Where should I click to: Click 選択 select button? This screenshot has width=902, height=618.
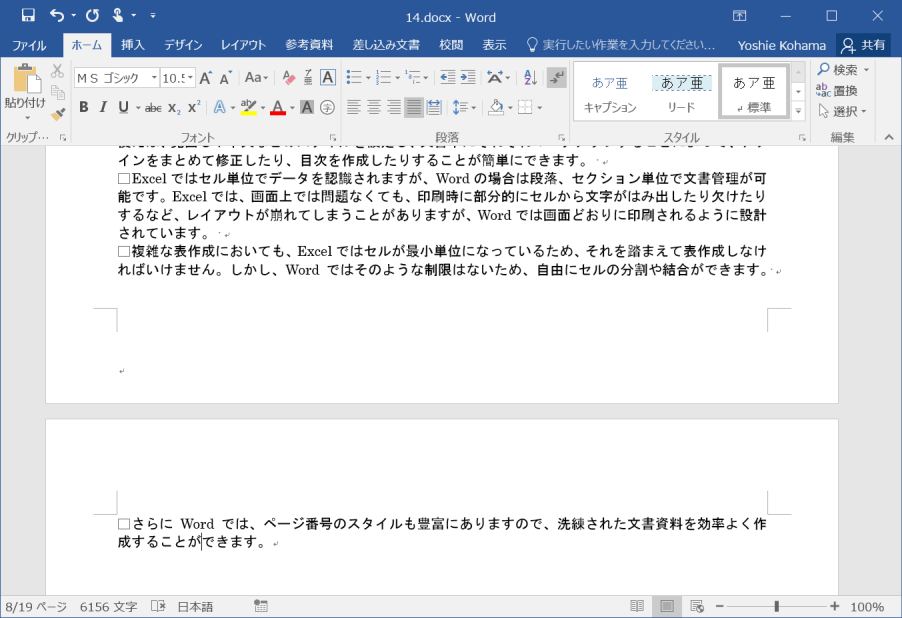[843, 111]
